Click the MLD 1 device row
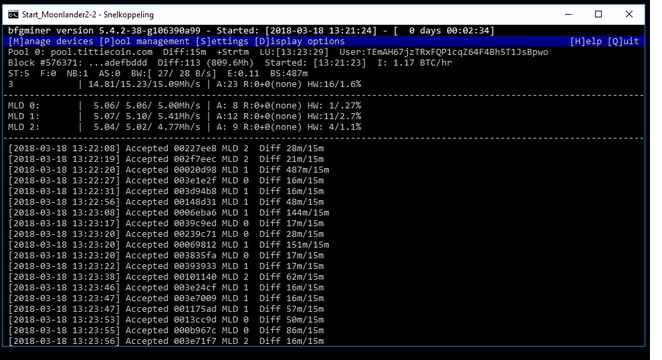The width and height of the screenshot is (662, 360). click(184, 116)
